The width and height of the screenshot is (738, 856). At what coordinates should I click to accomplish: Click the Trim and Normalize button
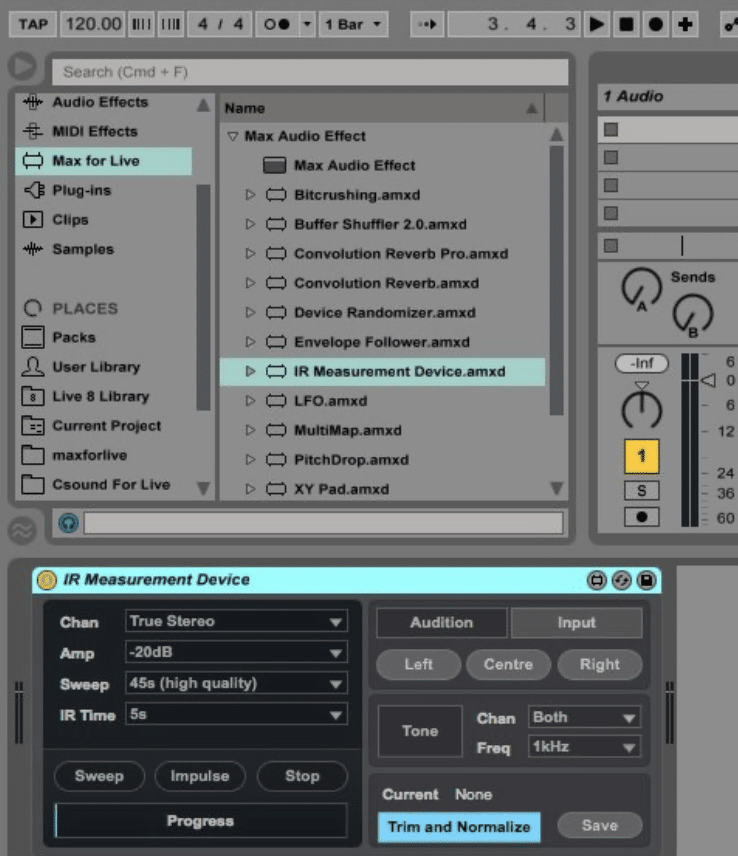click(x=459, y=827)
